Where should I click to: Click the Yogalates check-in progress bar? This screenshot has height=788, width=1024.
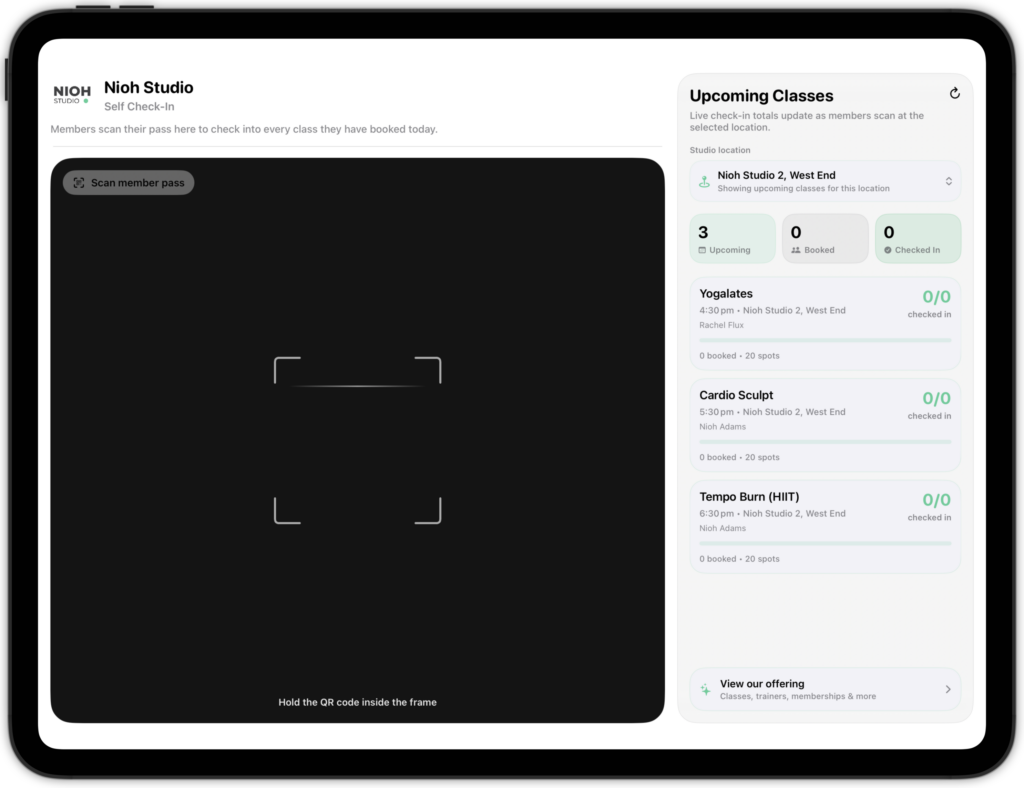point(824,340)
